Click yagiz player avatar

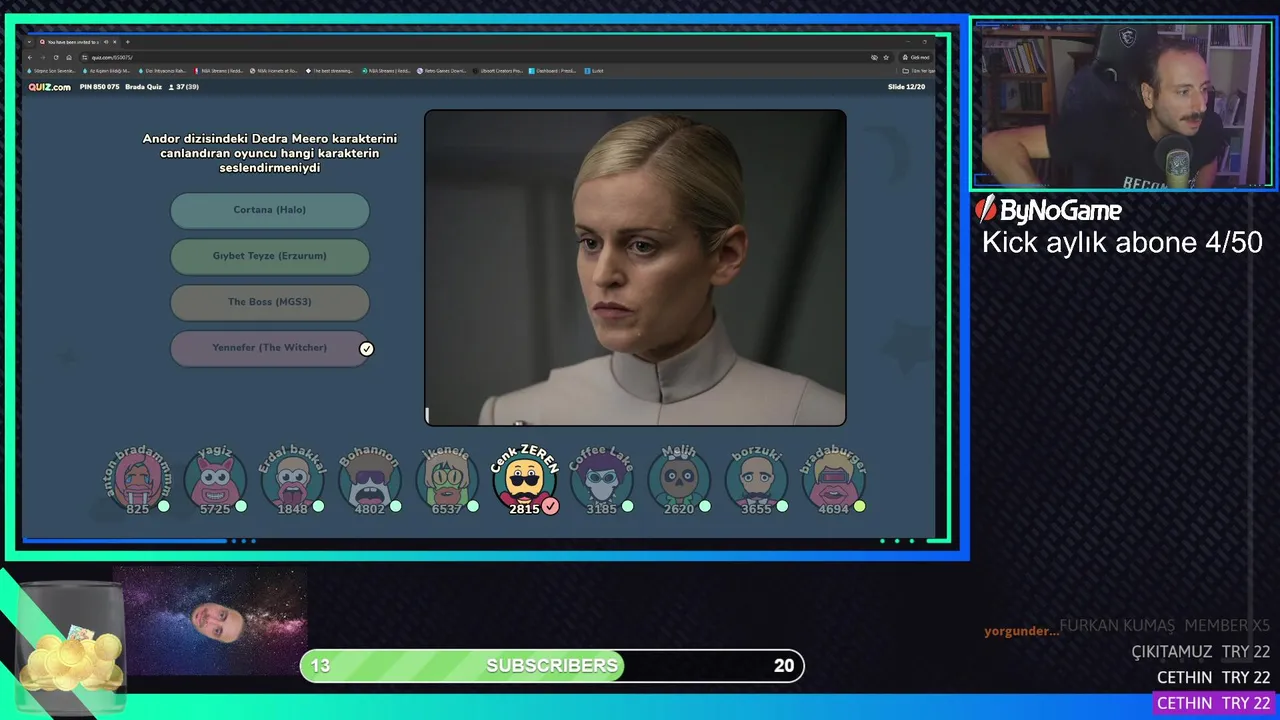tap(215, 480)
